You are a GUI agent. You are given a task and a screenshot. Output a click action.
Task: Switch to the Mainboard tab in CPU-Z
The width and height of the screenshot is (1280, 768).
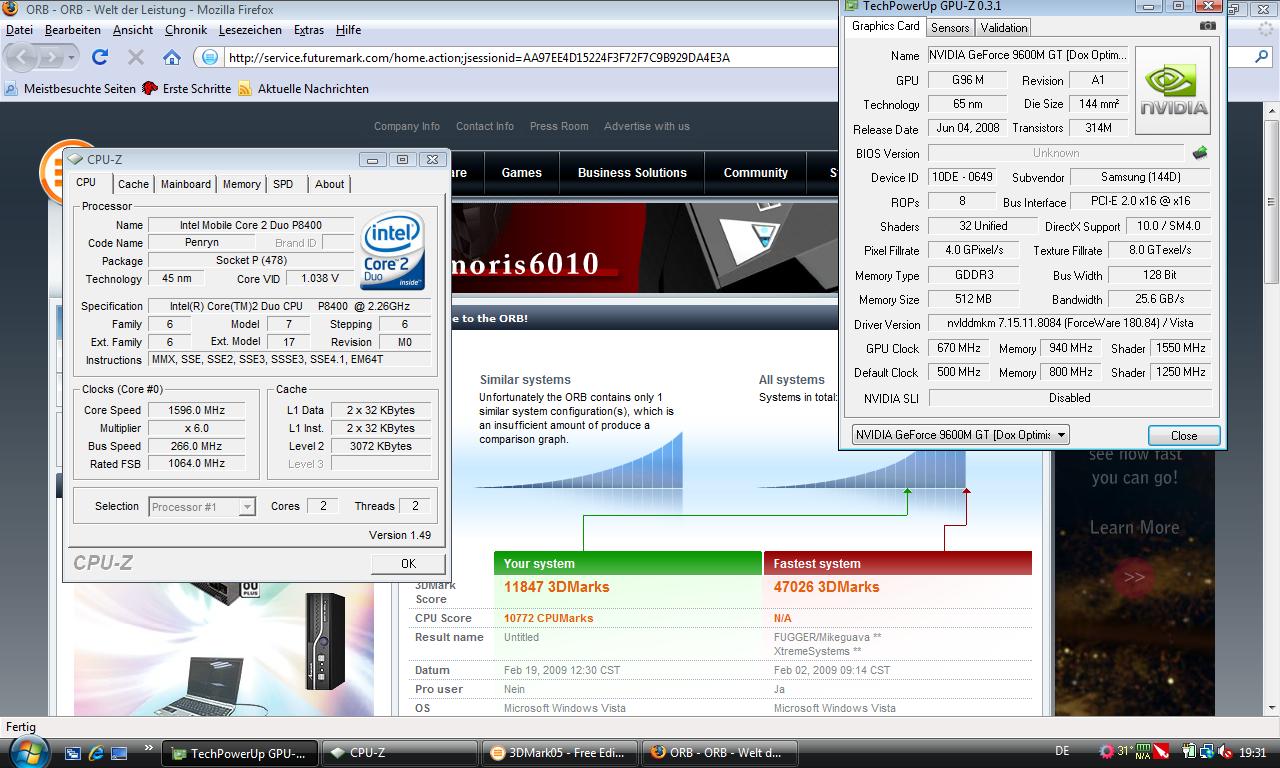pos(186,184)
